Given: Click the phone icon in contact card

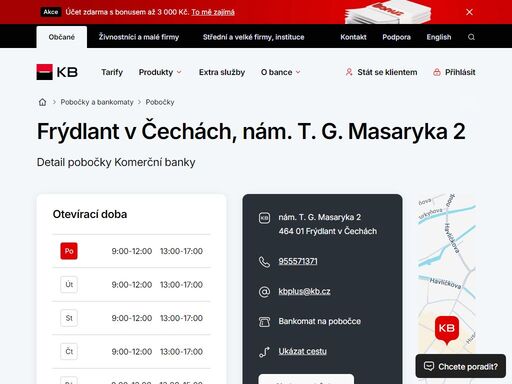Looking at the screenshot, I should pyautogui.click(x=264, y=262).
